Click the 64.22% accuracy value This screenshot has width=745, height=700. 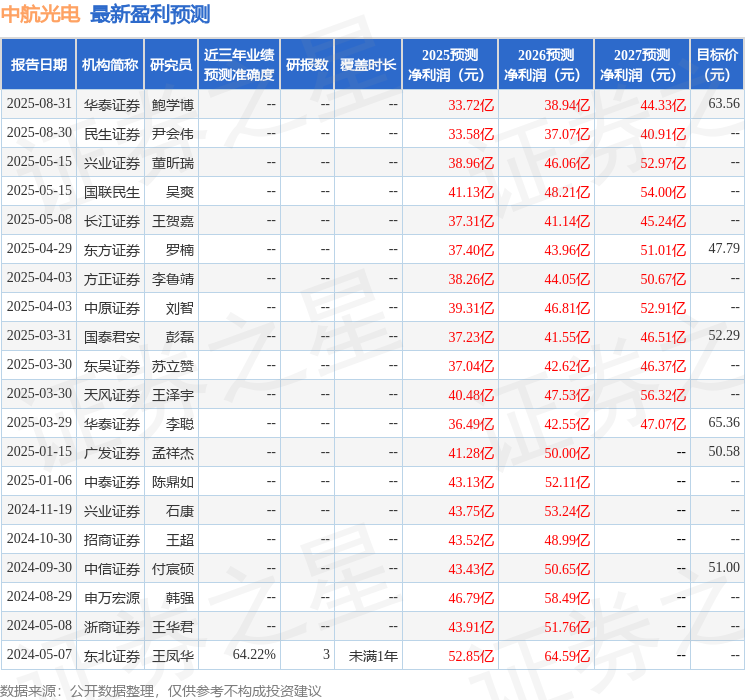click(254, 656)
